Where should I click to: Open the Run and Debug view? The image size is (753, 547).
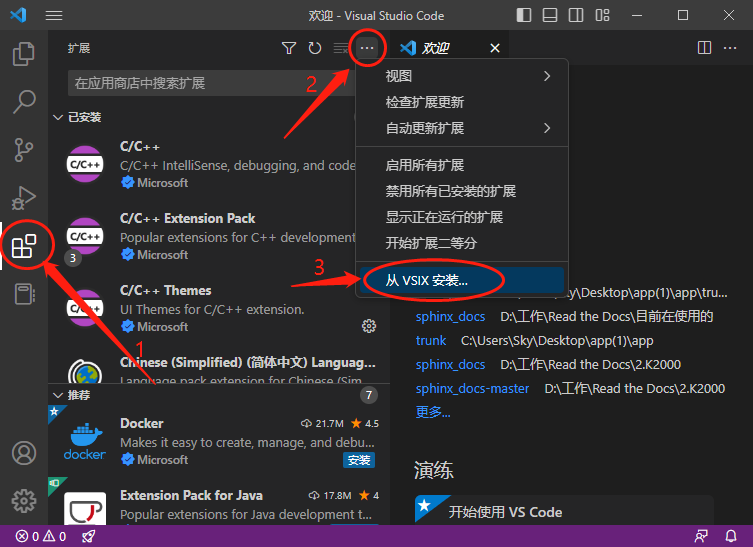pyautogui.click(x=24, y=197)
